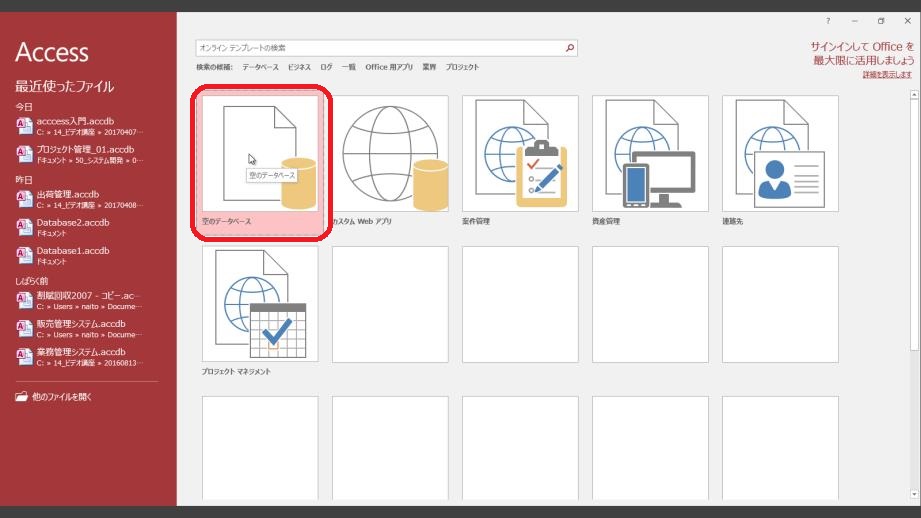Click the scroll up arrow of template list
This screenshot has width=921, height=518.
(x=914, y=95)
